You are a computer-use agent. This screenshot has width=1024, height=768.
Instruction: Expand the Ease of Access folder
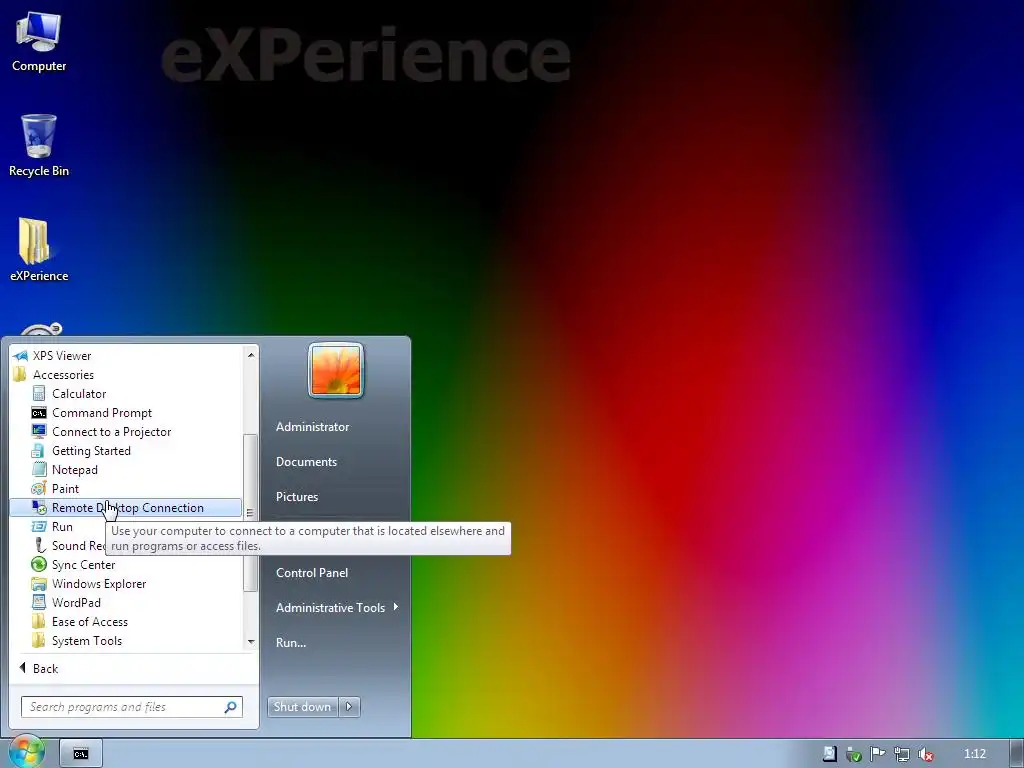(89, 622)
